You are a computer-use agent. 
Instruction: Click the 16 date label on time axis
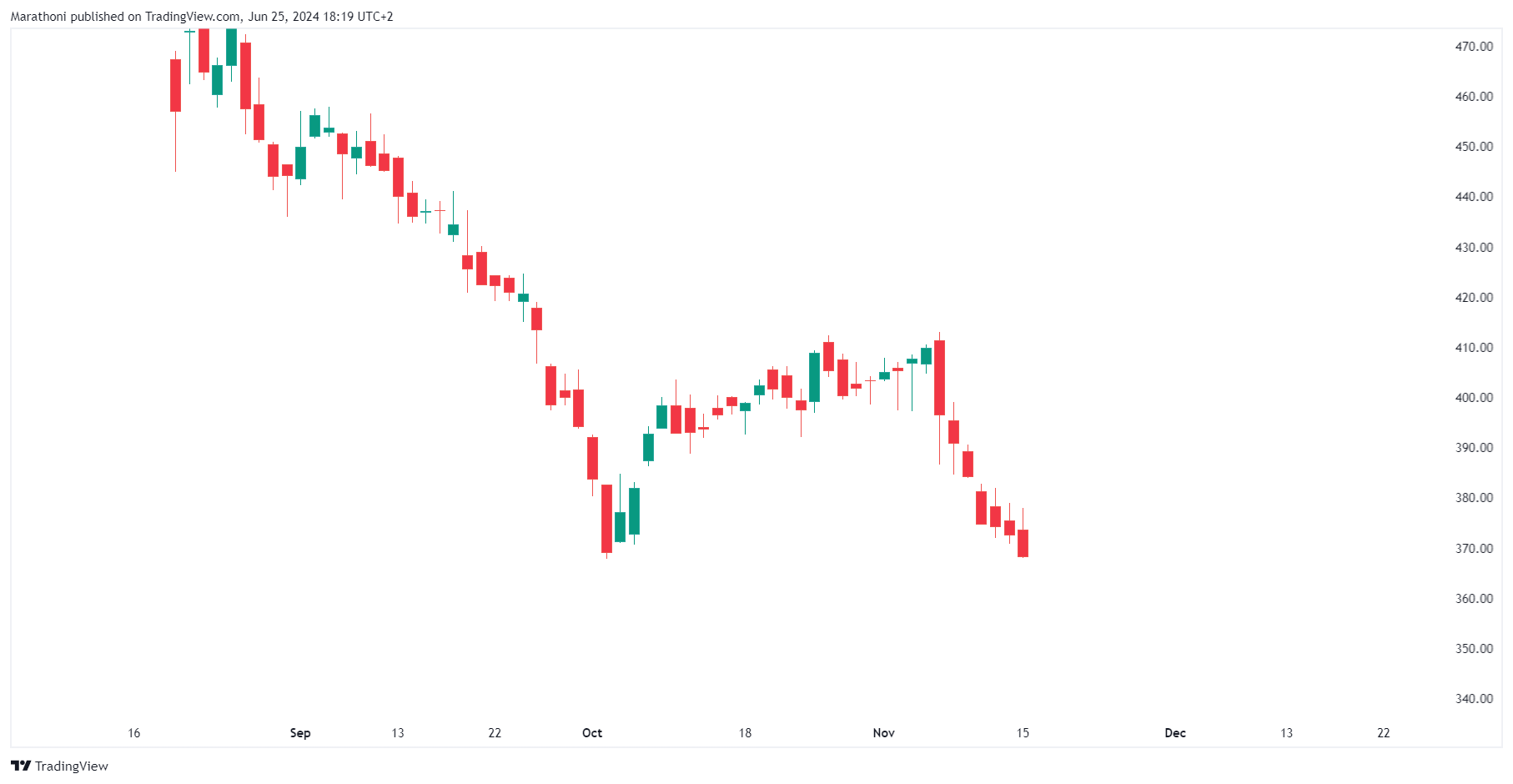[x=134, y=733]
